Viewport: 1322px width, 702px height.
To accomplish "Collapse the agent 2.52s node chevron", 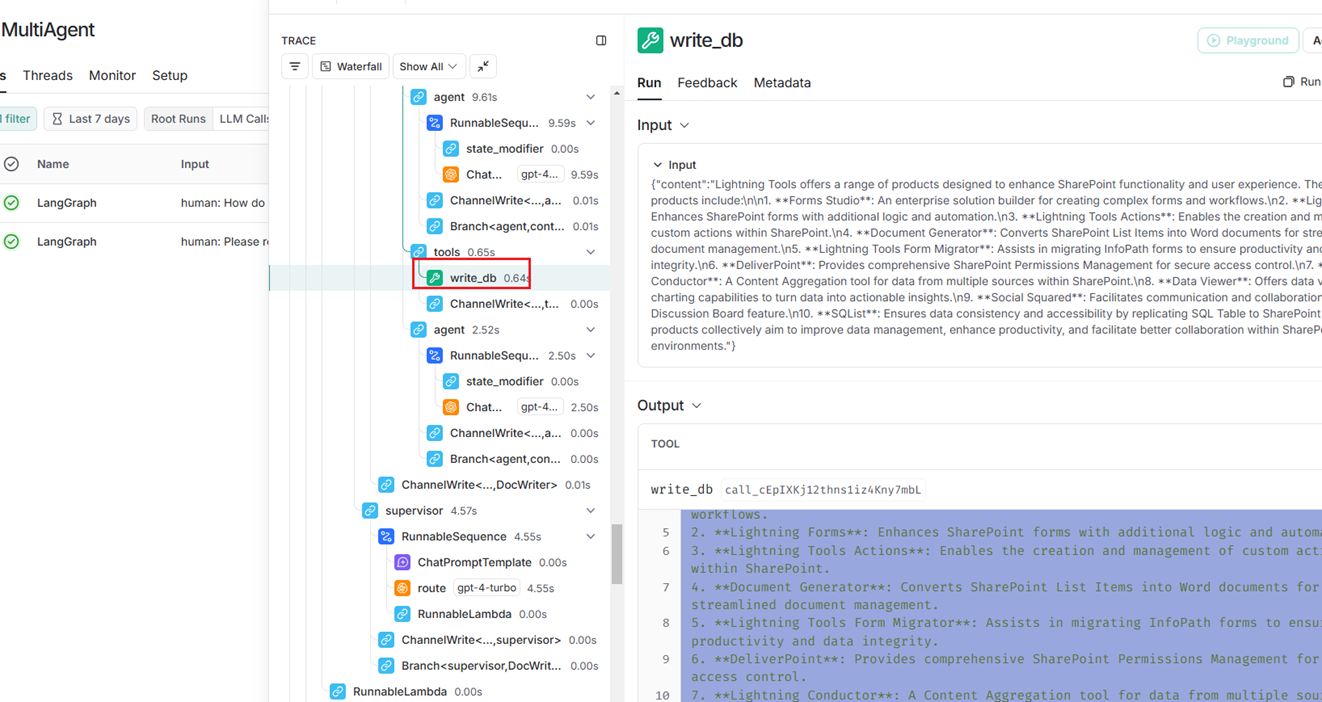I will point(590,330).
